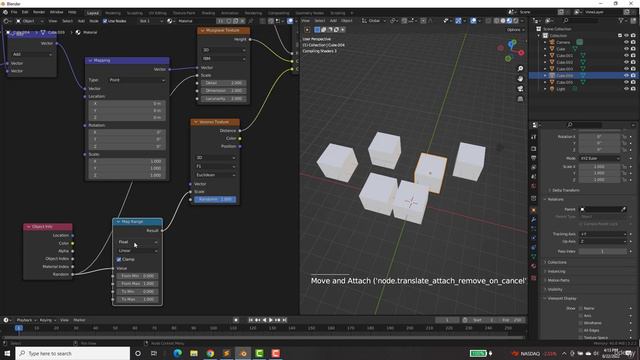Click the viewport Options button

point(515,30)
